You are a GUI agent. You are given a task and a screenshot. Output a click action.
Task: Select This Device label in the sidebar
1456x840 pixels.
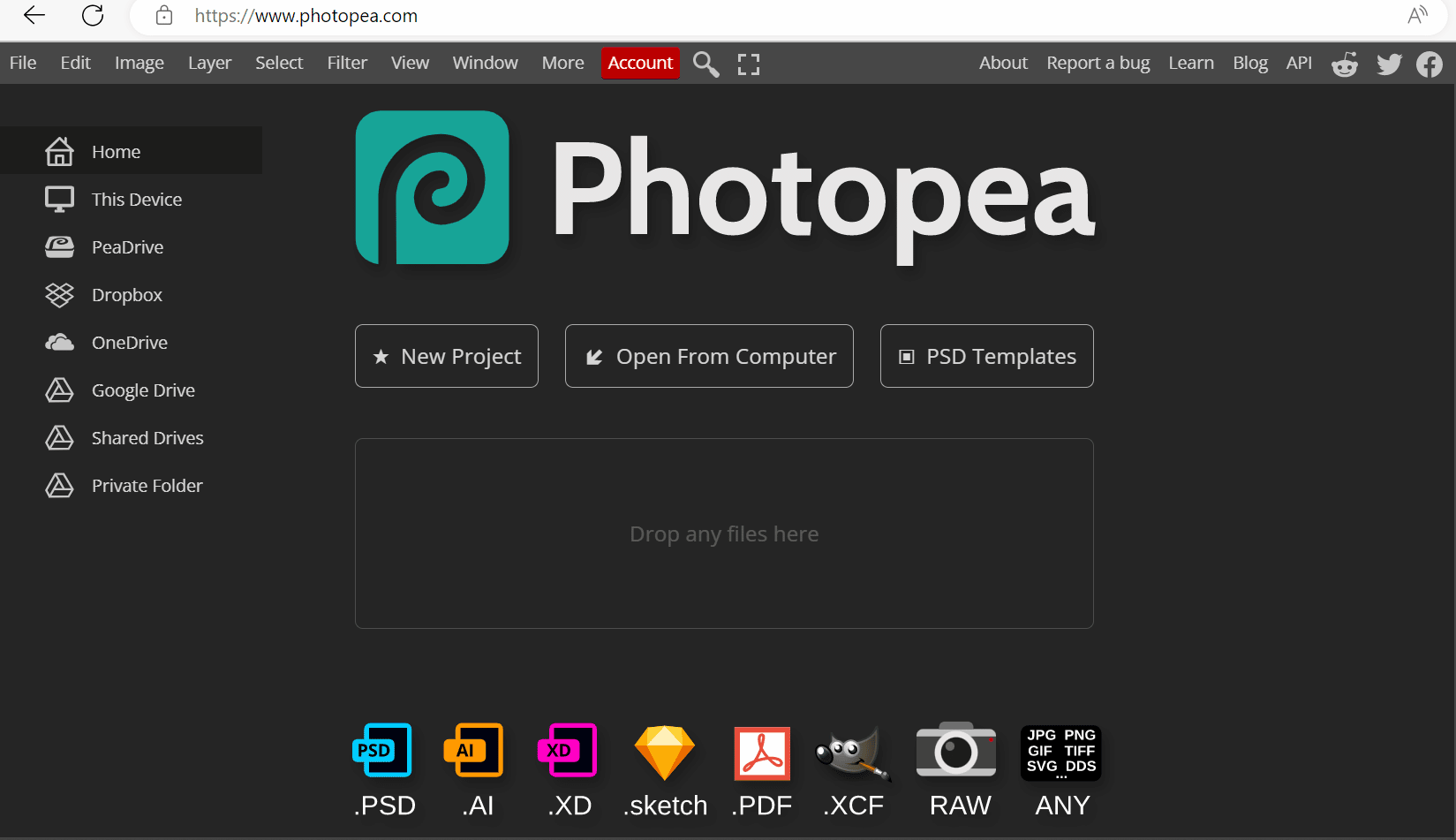[137, 200]
